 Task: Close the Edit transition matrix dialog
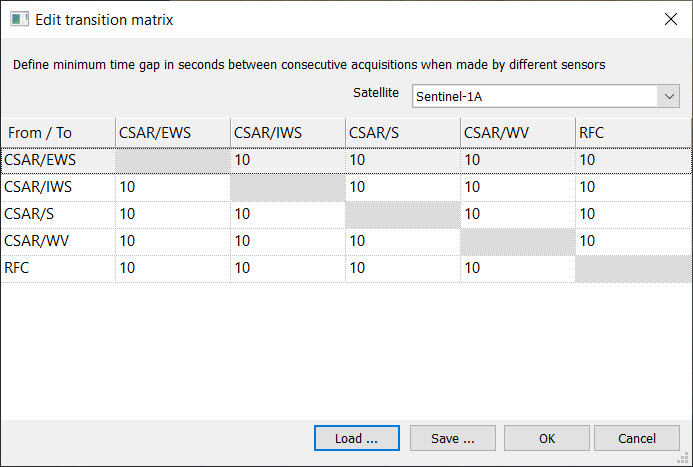tap(669, 19)
